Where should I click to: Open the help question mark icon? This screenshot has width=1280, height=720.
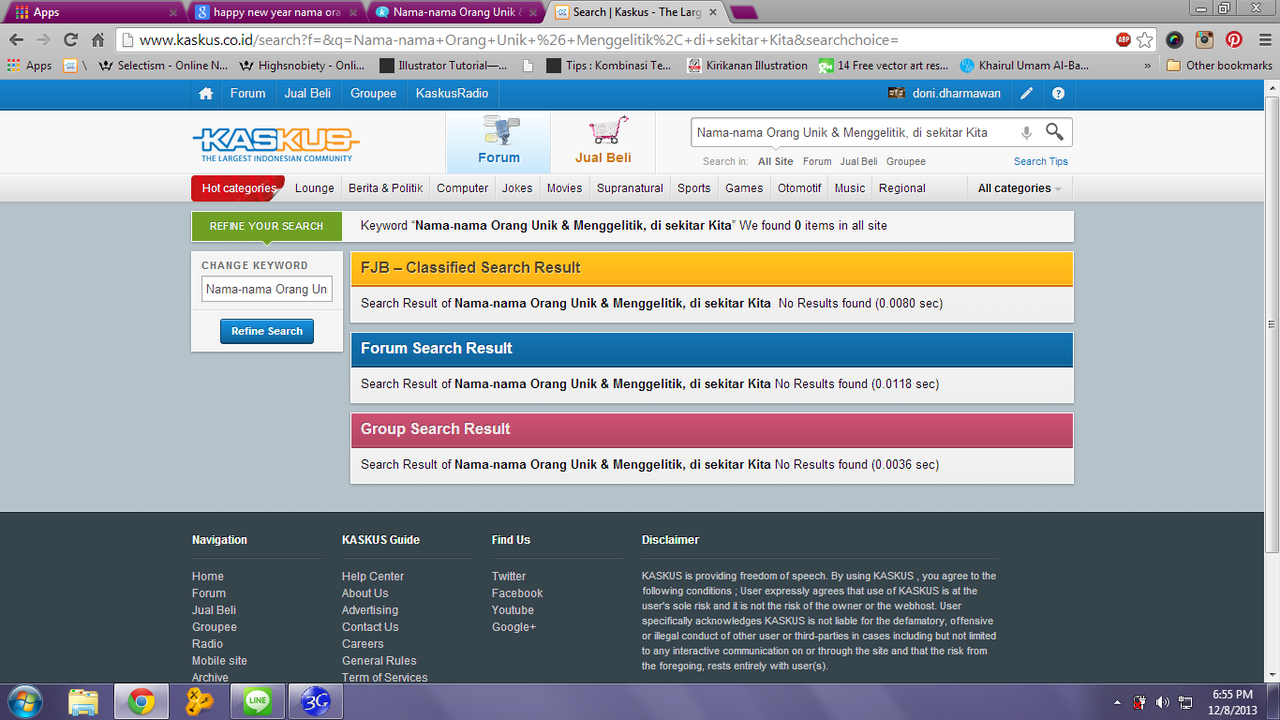click(1058, 93)
